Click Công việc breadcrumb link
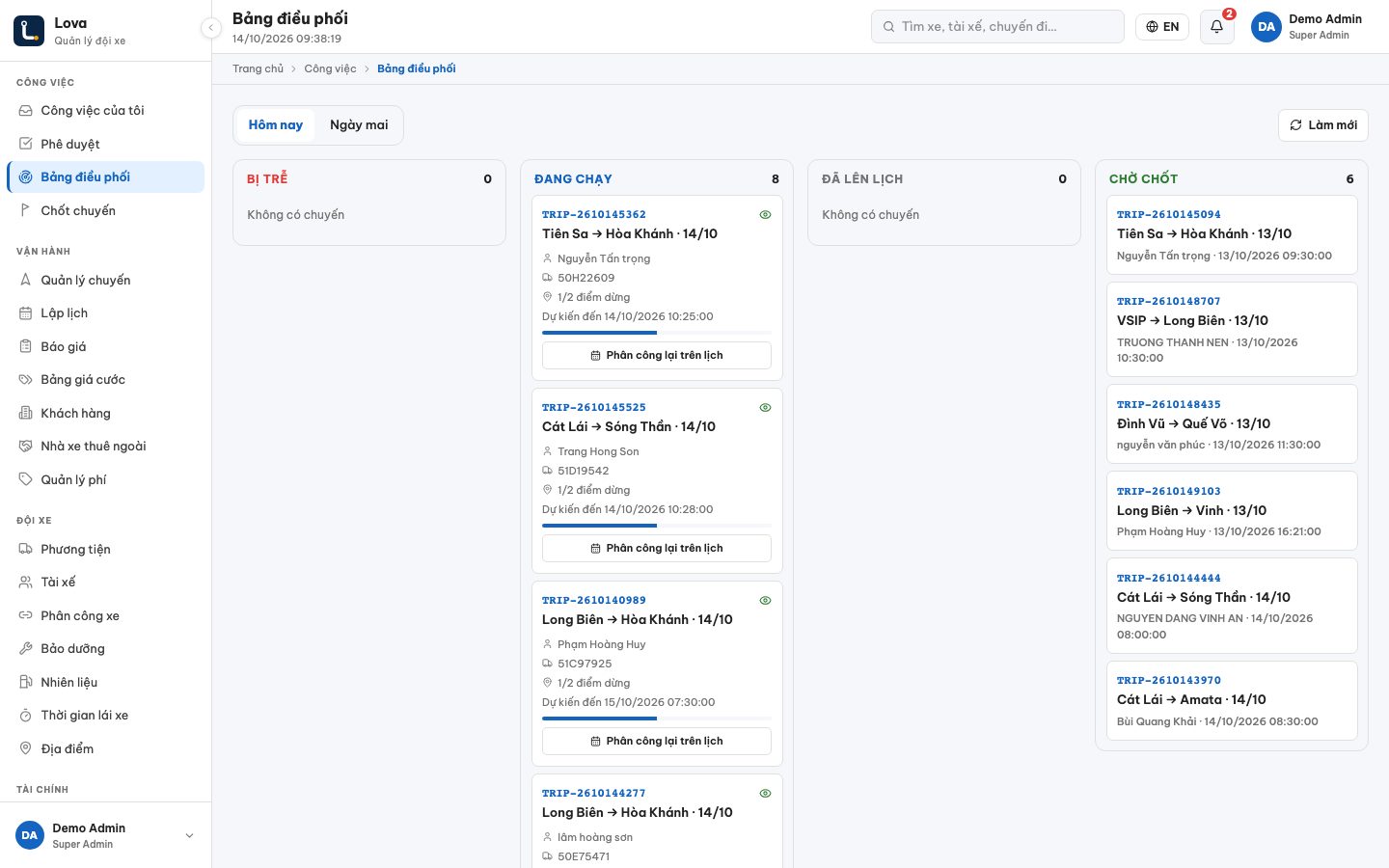Viewport: 1389px width, 868px height. point(330,68)
